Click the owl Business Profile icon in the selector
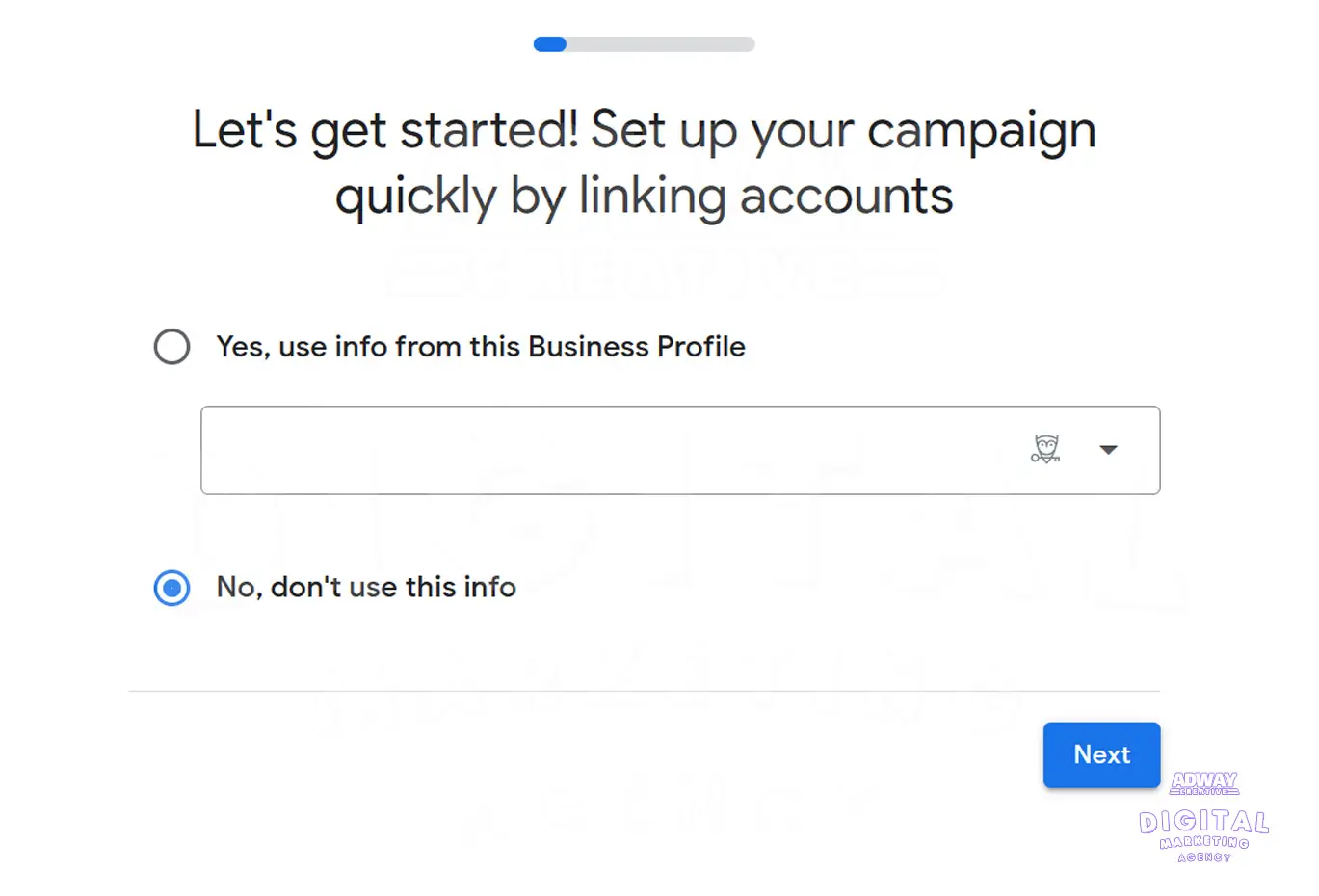 [1045, 449]
